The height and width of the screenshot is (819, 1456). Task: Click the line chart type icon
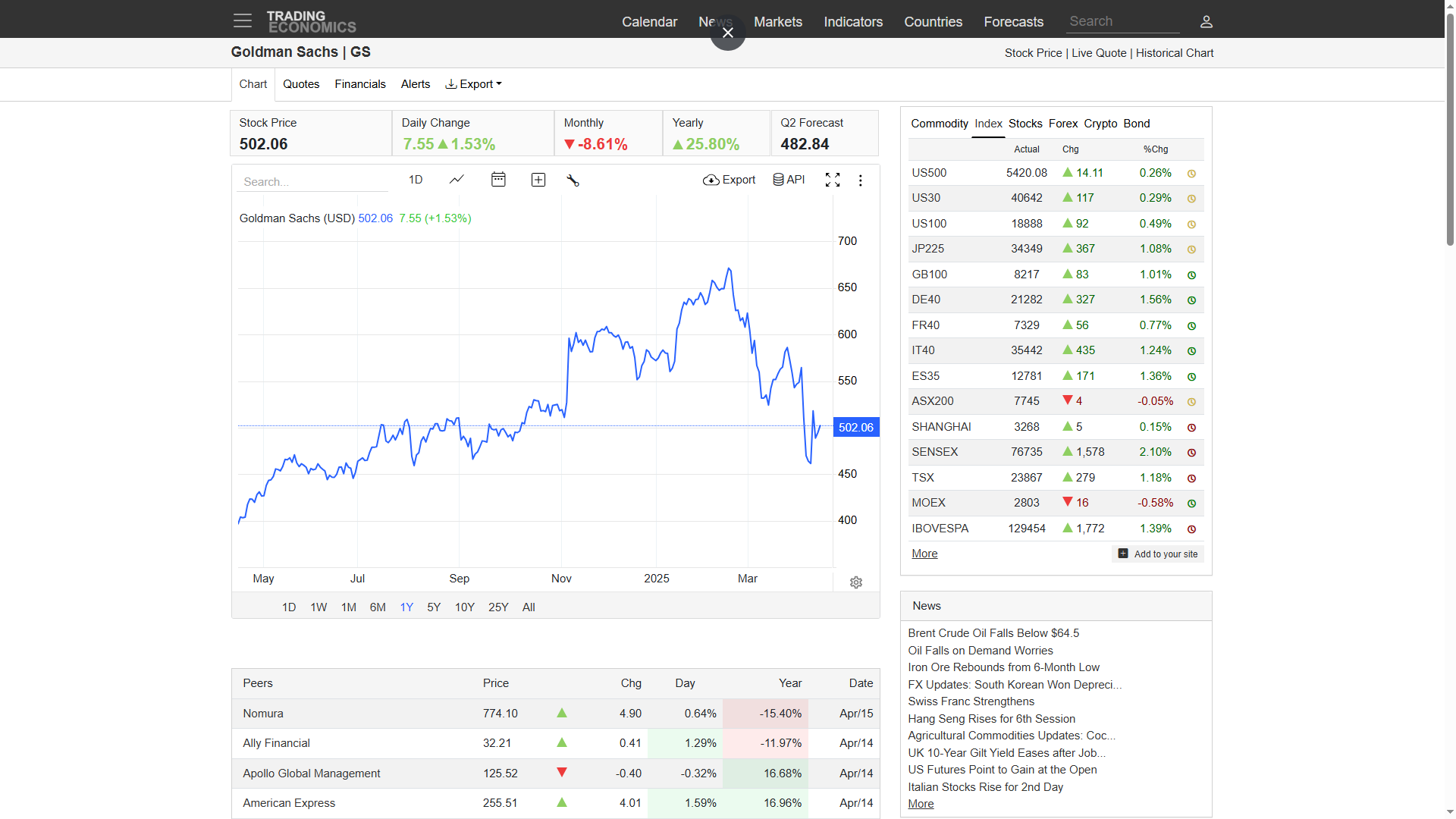[457, 180]
